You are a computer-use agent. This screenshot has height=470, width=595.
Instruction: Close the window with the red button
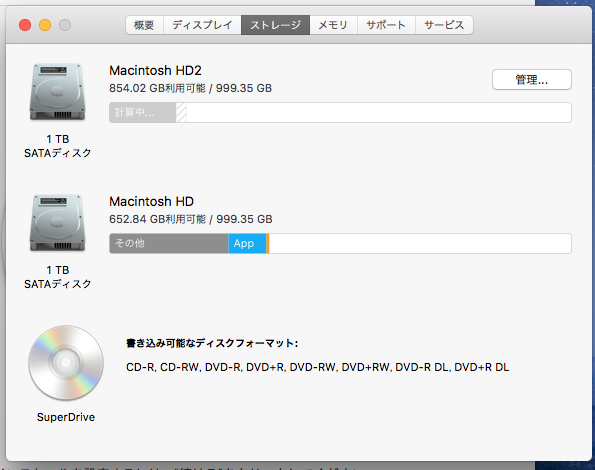(x=25, y=25)
